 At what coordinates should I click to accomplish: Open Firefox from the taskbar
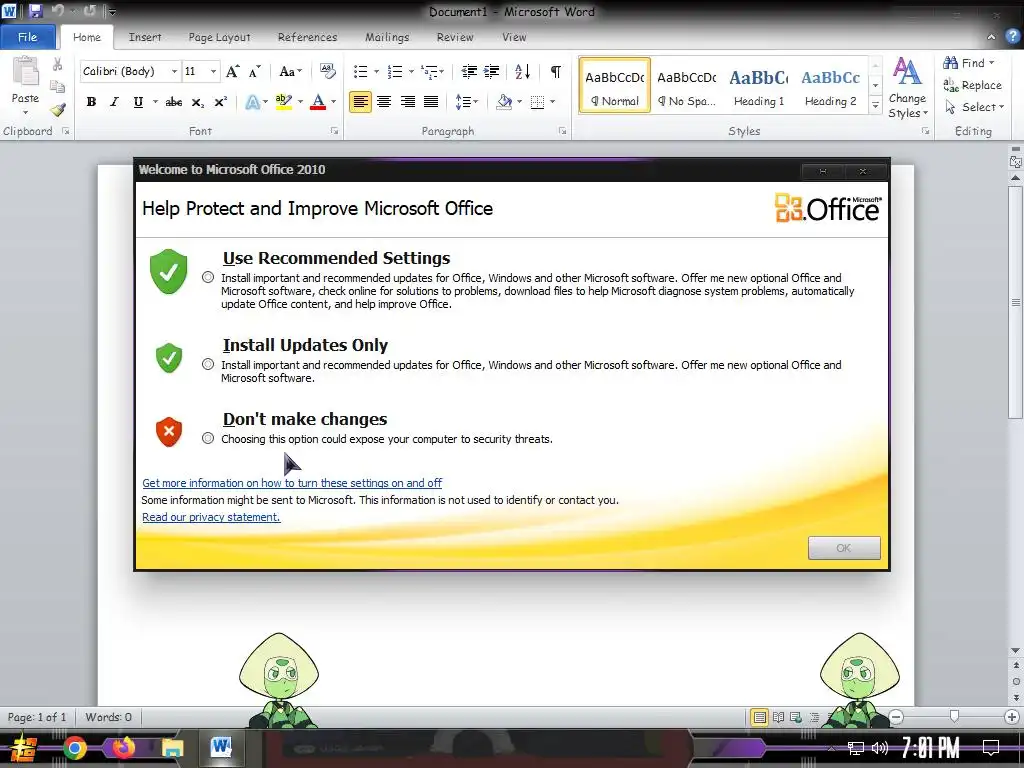(x=123, y=748)
